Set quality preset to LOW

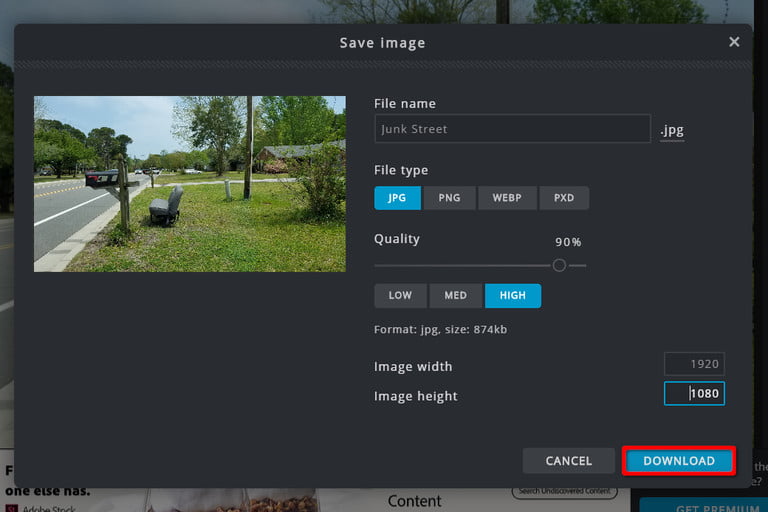click(x=400, y=295)
